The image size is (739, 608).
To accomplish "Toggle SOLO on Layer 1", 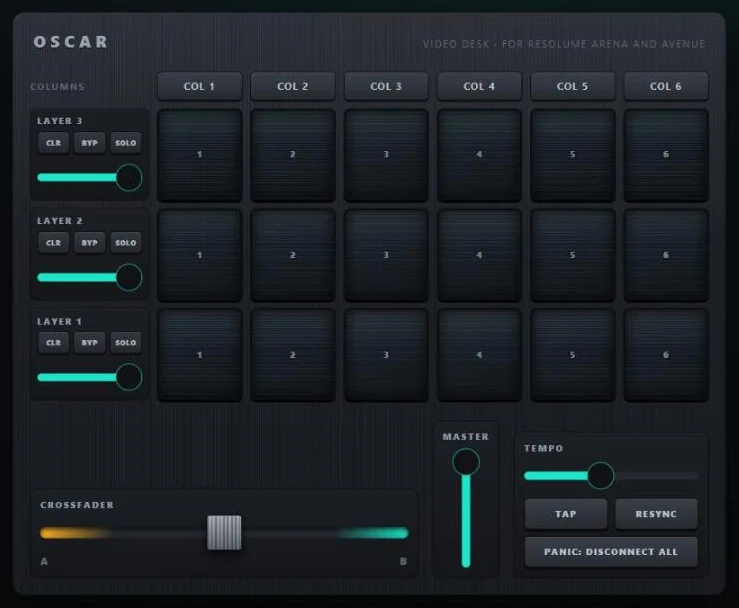I will (x=126, y=343).
